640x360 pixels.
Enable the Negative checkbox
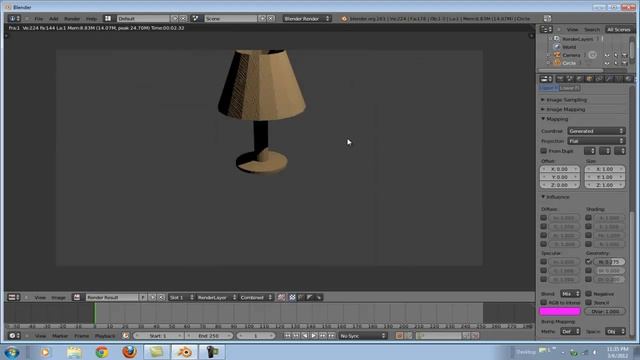(589, 293)
